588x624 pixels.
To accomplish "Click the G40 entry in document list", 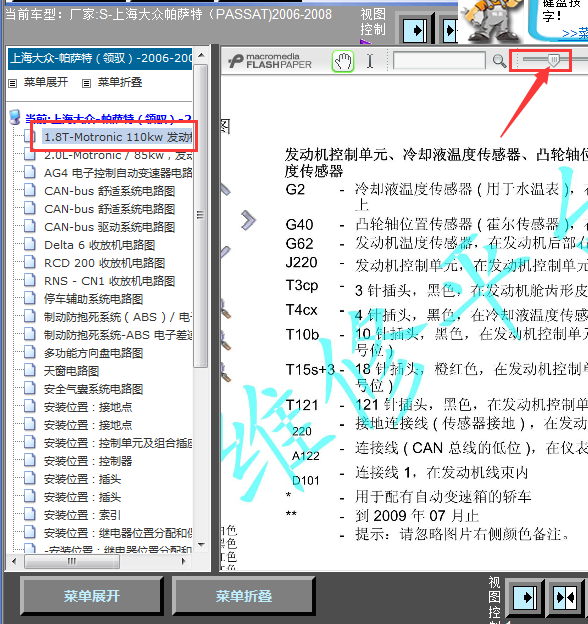I will (x=299, y=225).
